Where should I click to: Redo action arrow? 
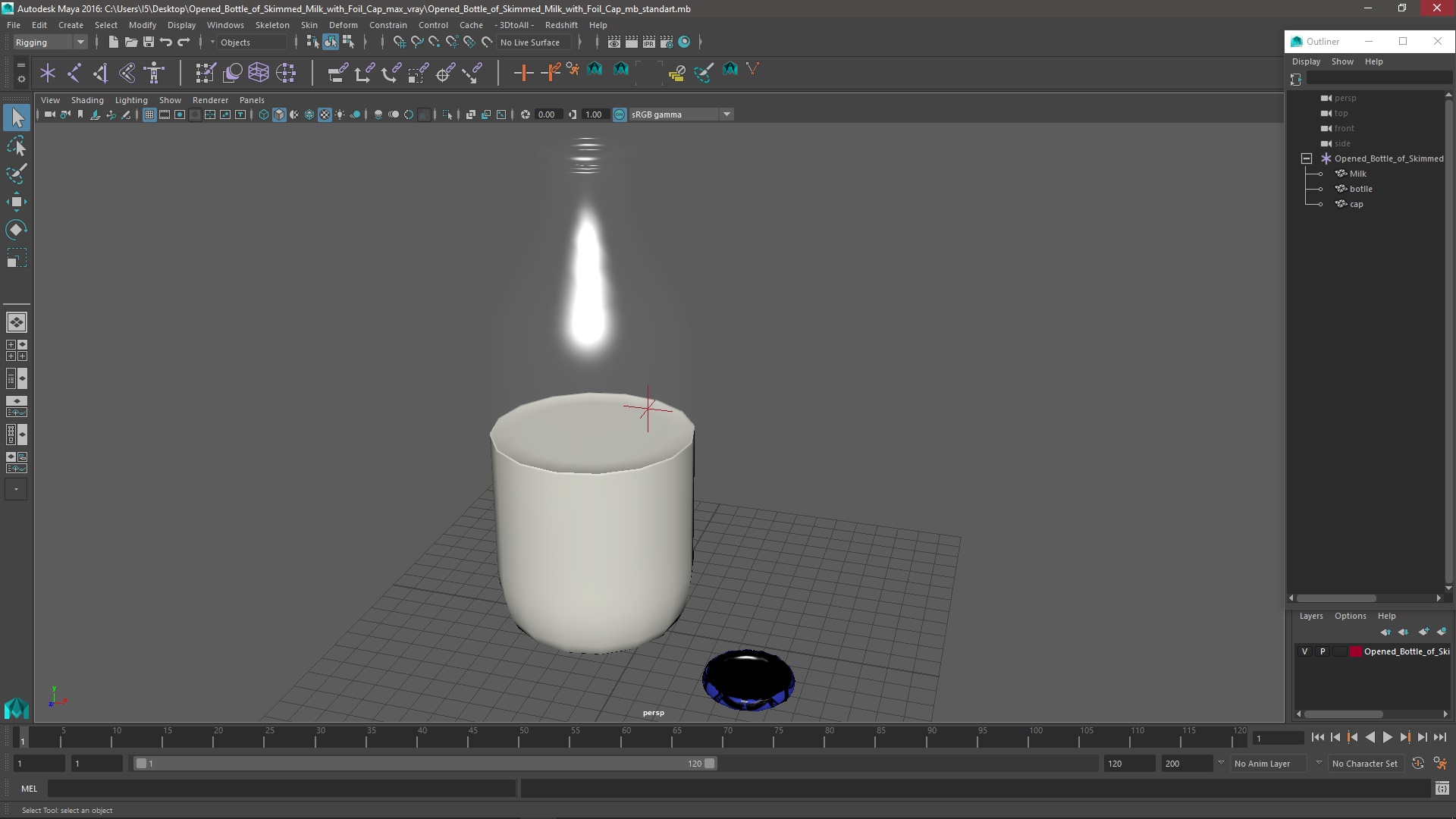click(184, 42)
